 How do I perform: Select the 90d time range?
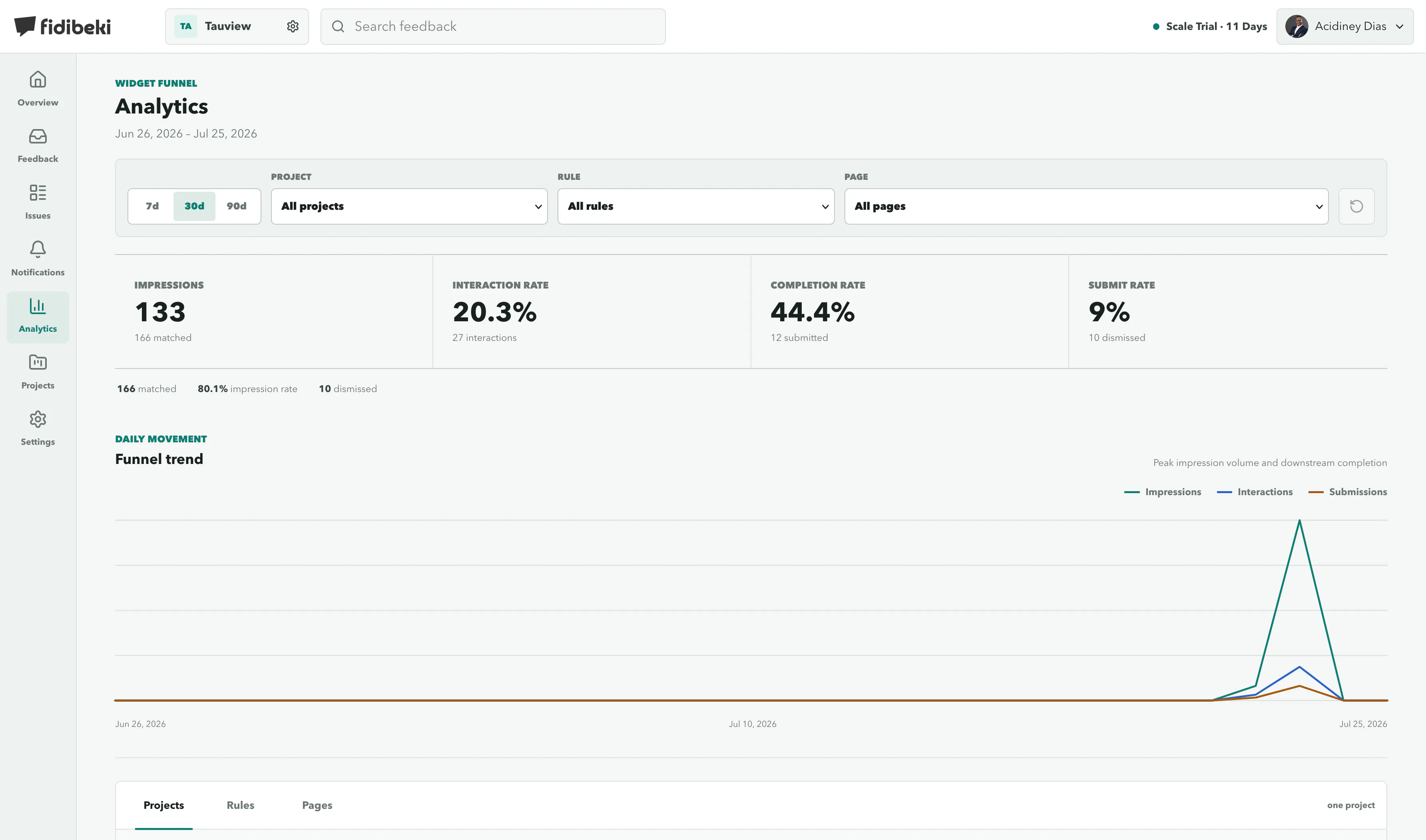pyautogui.click(x=237, y=206)
